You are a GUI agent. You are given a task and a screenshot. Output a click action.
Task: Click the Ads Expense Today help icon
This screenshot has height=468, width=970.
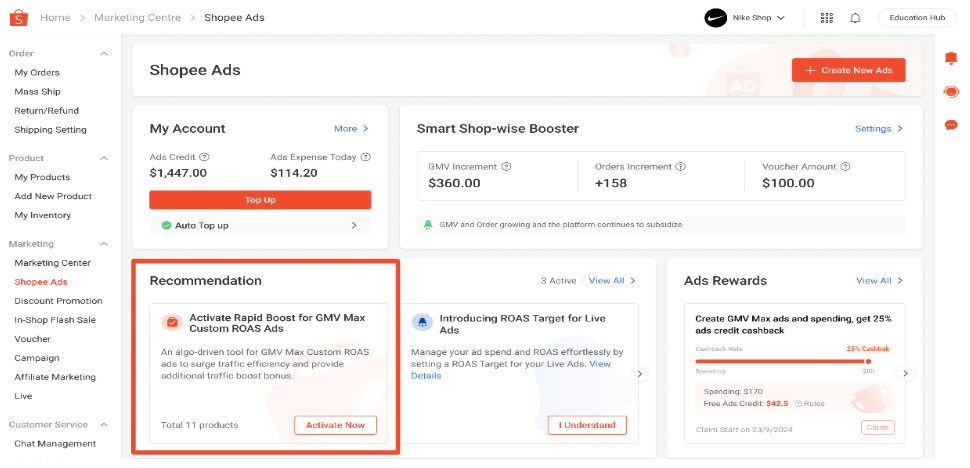[x=366, y=157]
